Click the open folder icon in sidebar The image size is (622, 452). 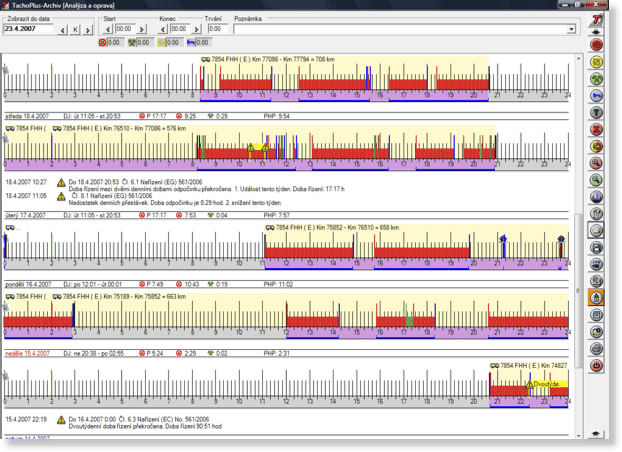[596, 230]
